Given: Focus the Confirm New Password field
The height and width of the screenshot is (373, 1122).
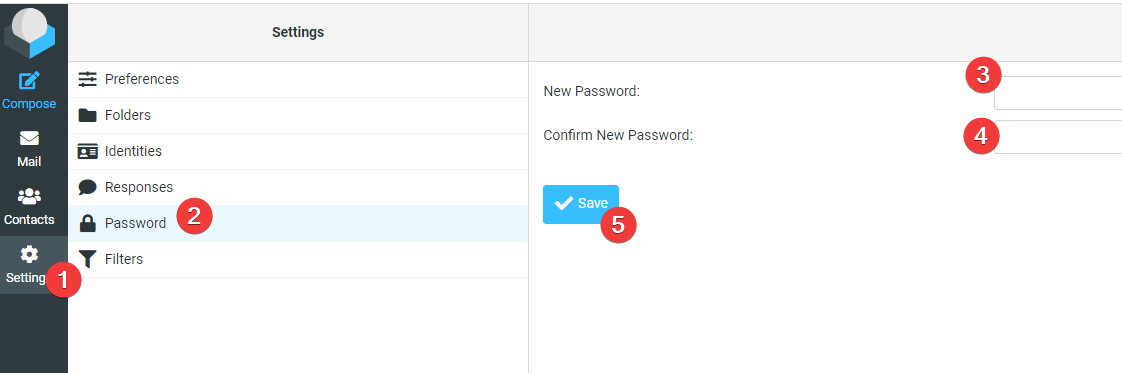Looking at the screenshot, I should 1058,136.
